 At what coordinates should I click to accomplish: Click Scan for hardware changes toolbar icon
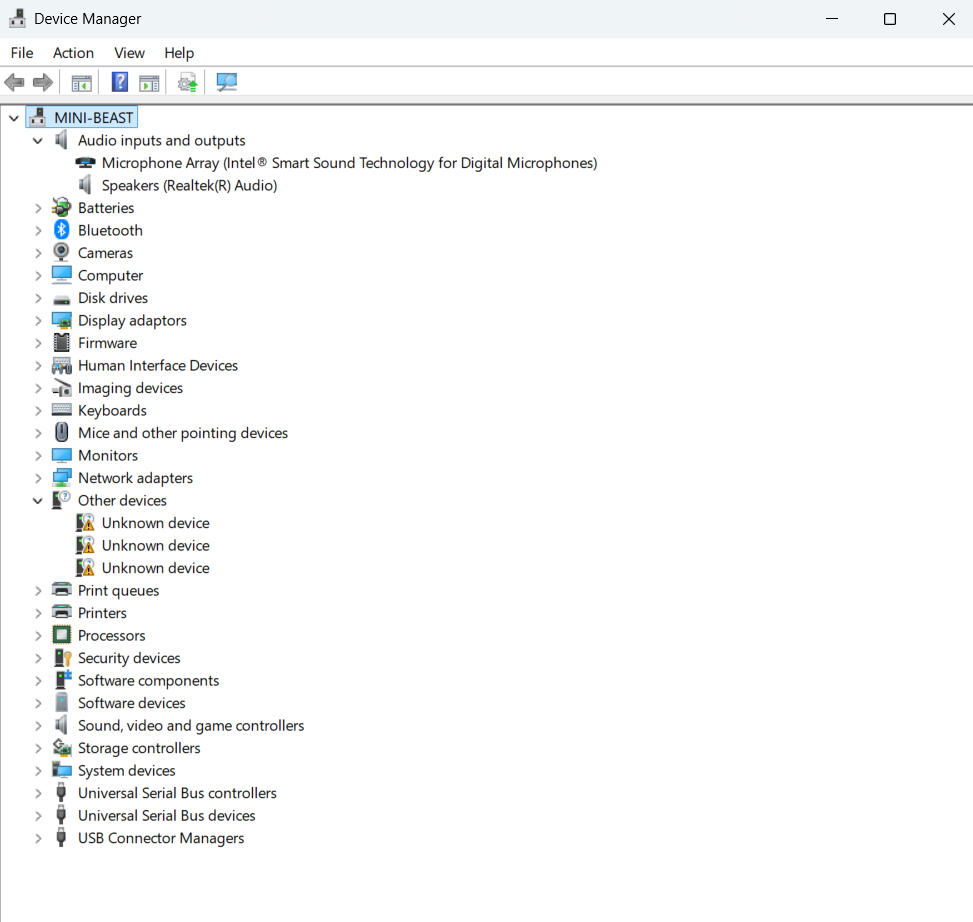click(x=226, y=83)
